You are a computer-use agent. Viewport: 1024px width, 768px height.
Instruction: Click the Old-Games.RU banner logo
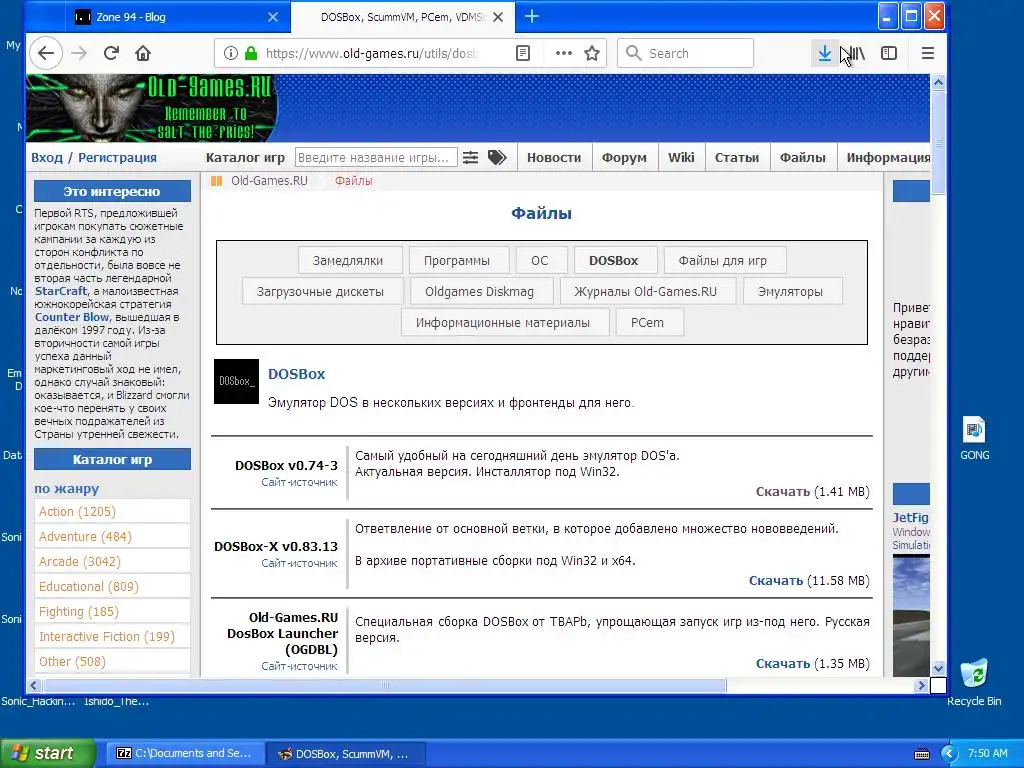click(152, 107)
